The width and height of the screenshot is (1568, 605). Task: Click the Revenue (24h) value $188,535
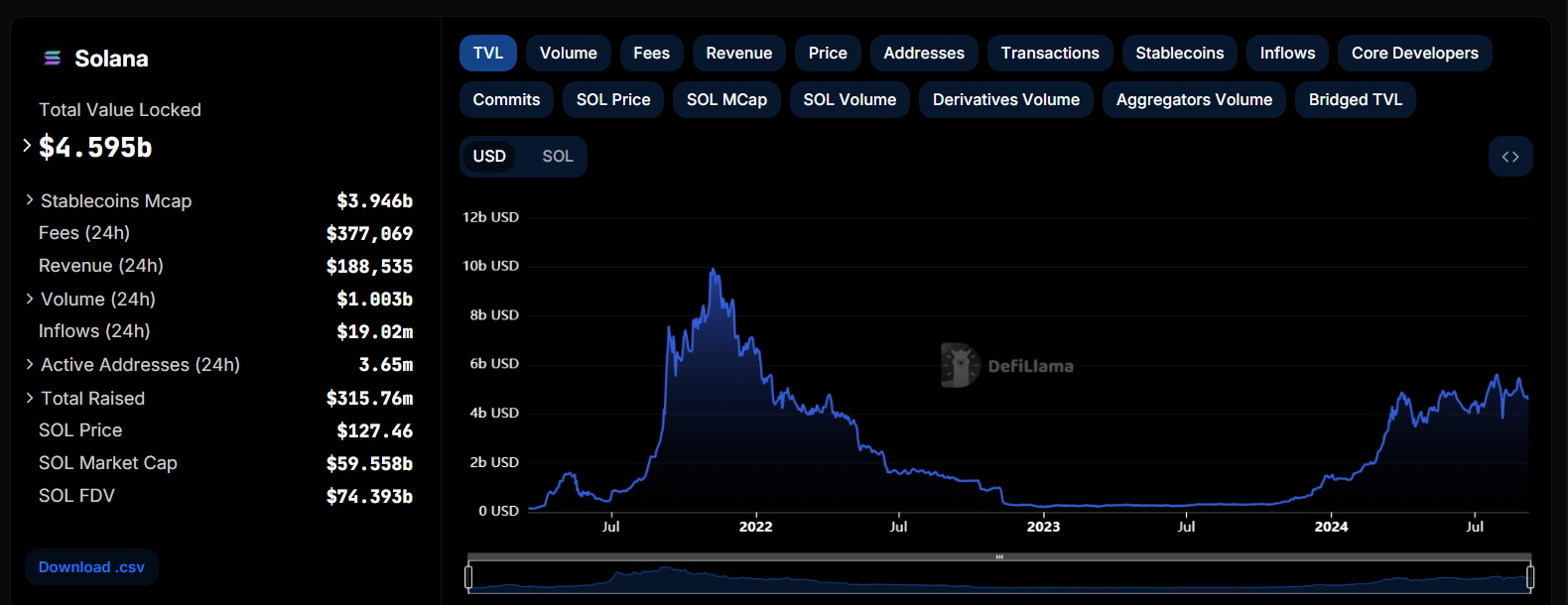(x=369, y=267)
